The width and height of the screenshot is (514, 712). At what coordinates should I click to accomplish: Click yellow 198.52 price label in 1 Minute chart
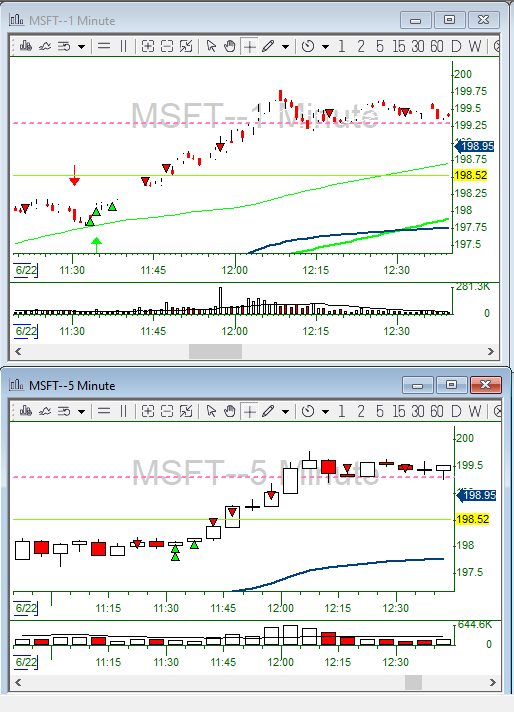(470, 175)
